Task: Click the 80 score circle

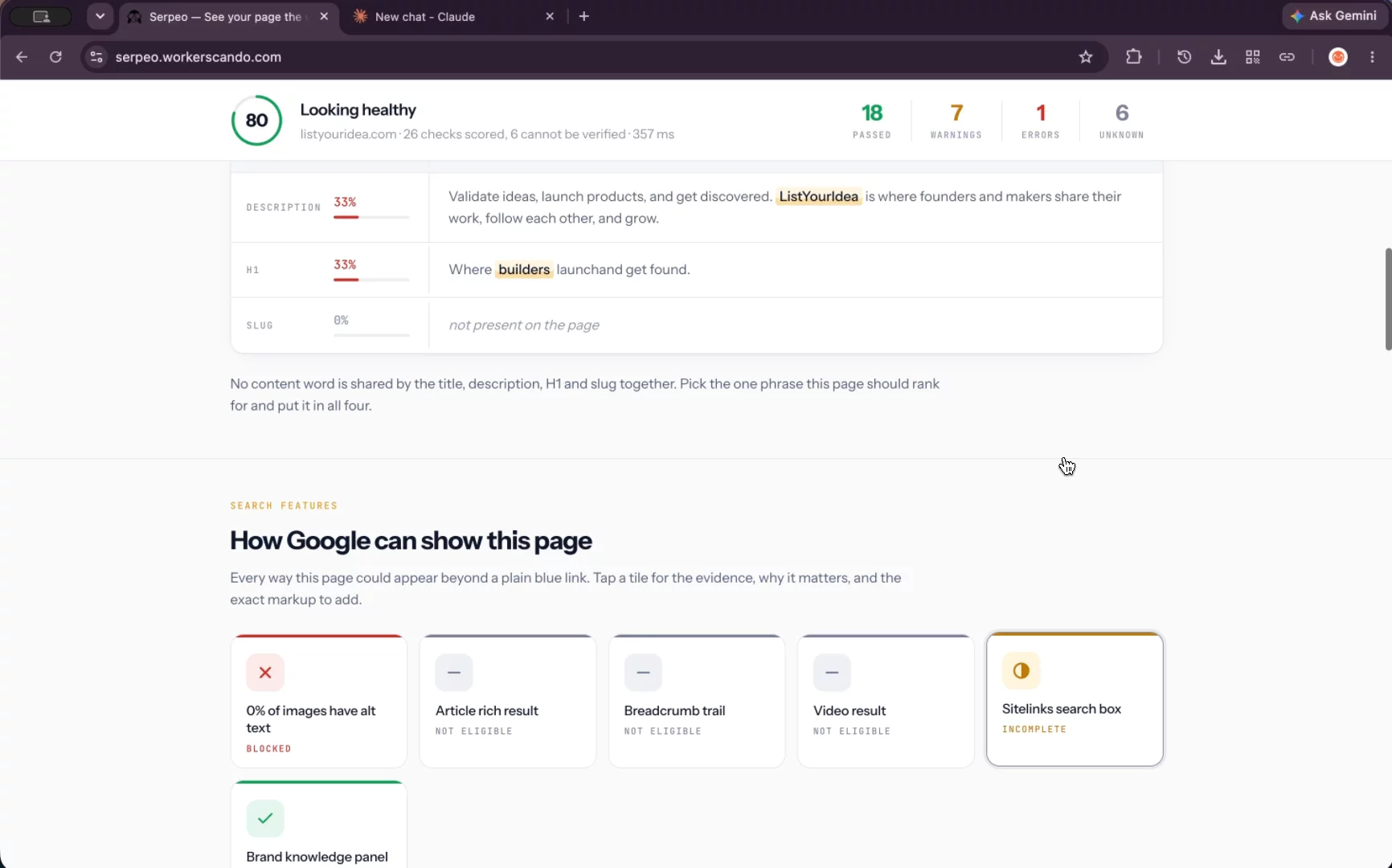Action: pyautogui.click(x=256, y=121)
